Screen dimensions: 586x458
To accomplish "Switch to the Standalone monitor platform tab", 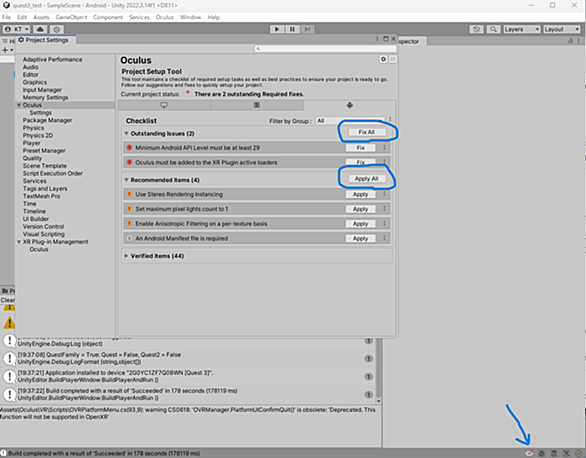I will coord(164,105).
